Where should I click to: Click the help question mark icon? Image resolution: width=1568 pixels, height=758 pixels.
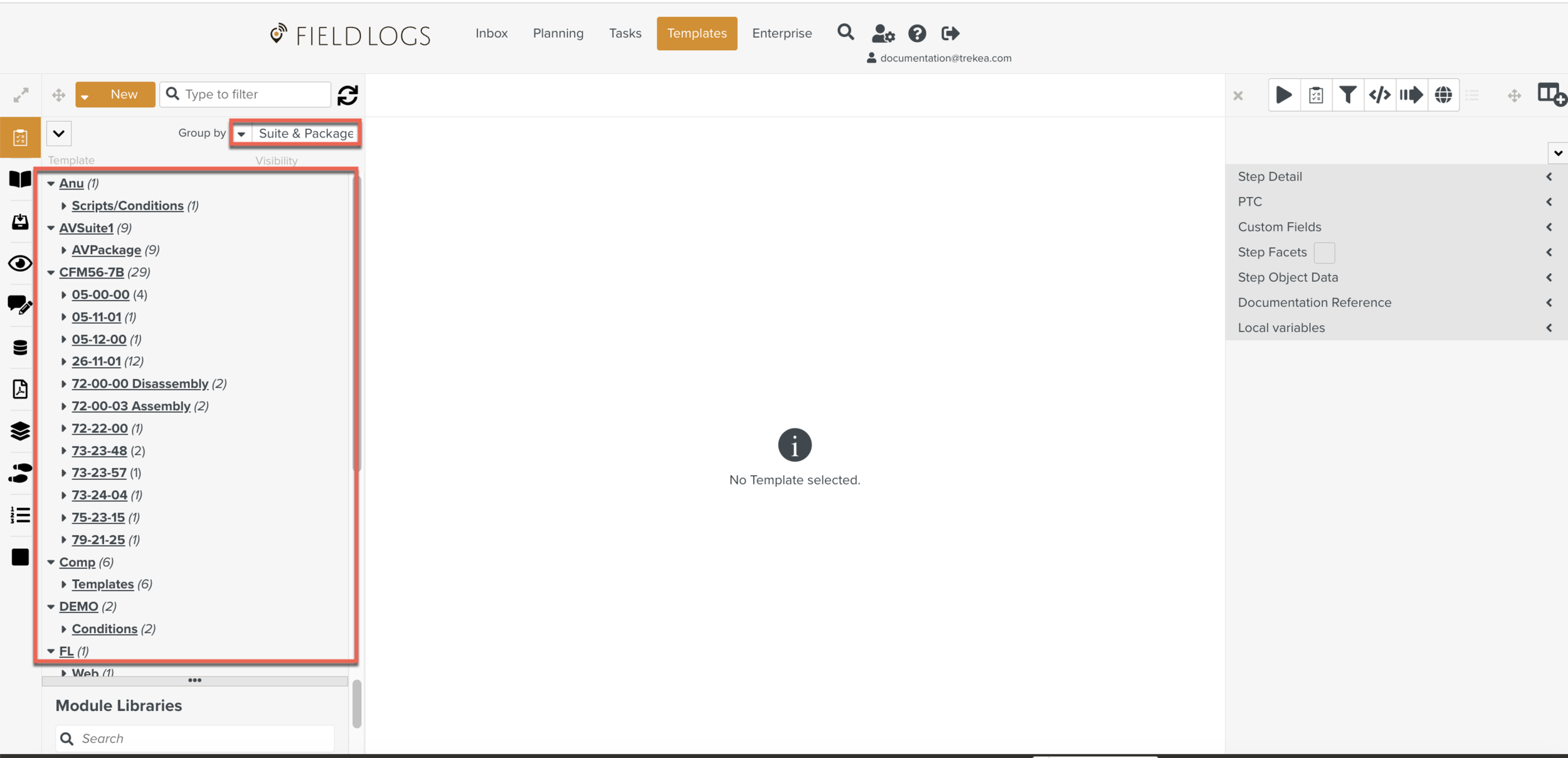917,33
